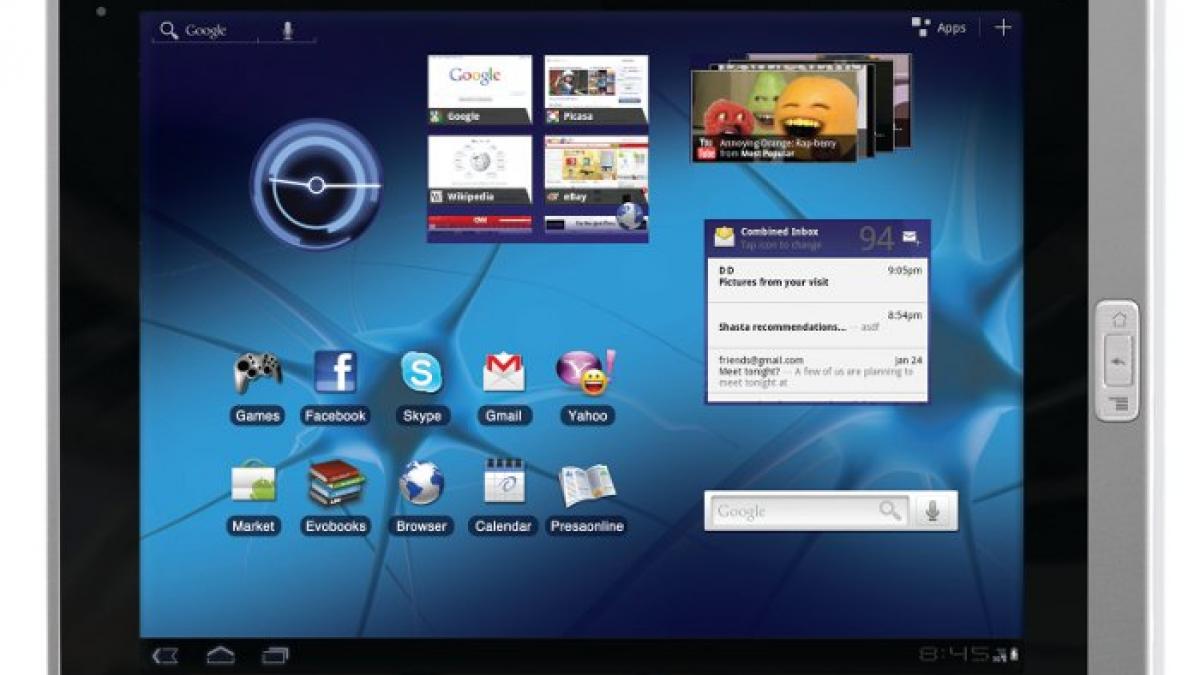The image size is (1200, 675).
Task: Tap the top-bar voice search microphone
Action: 288,31
